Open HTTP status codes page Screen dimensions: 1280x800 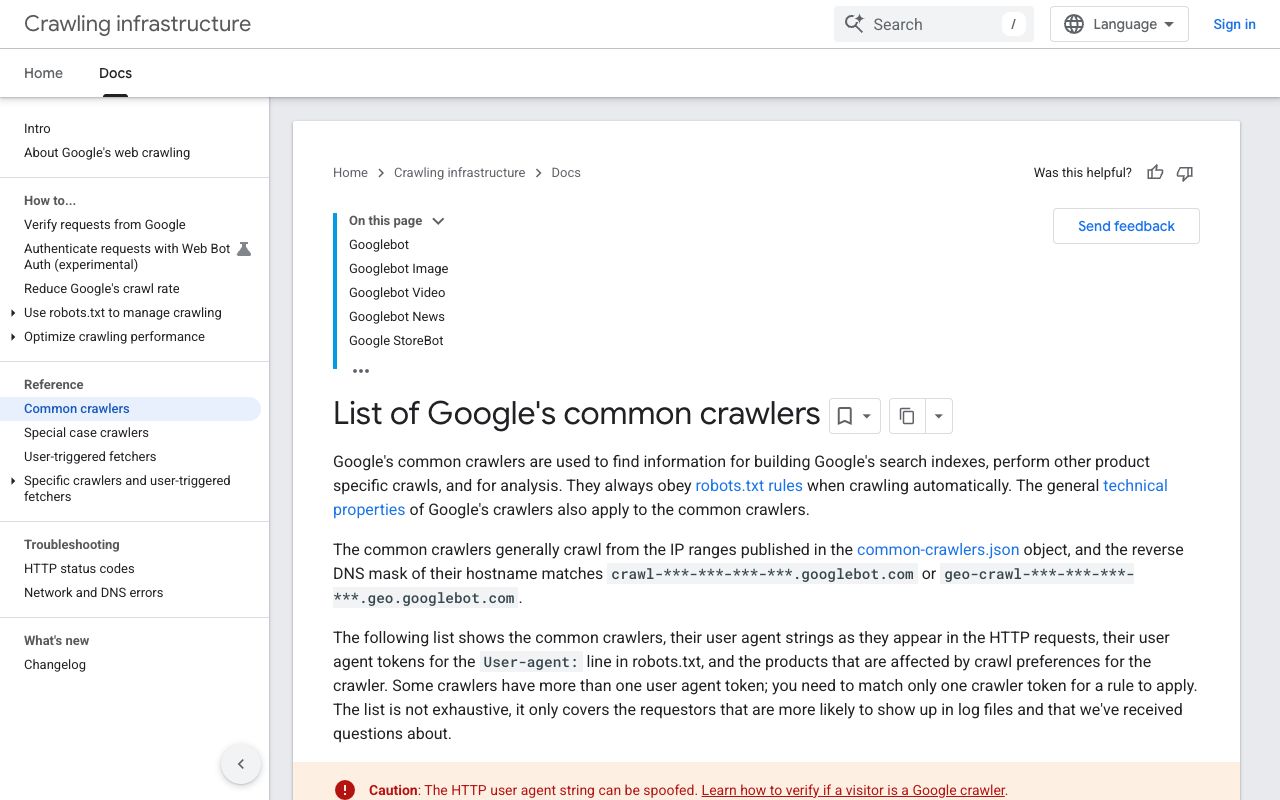[79, 569]
